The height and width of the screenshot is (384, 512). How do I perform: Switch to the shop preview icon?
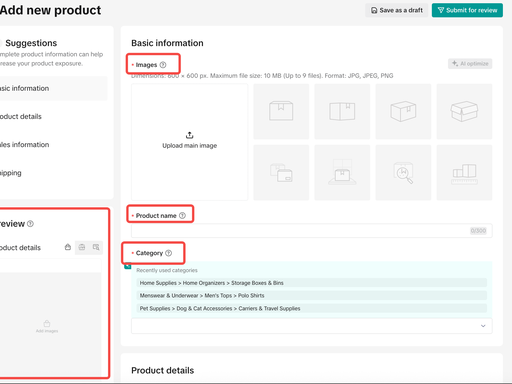pyautogui.click(x=82, y=247)
